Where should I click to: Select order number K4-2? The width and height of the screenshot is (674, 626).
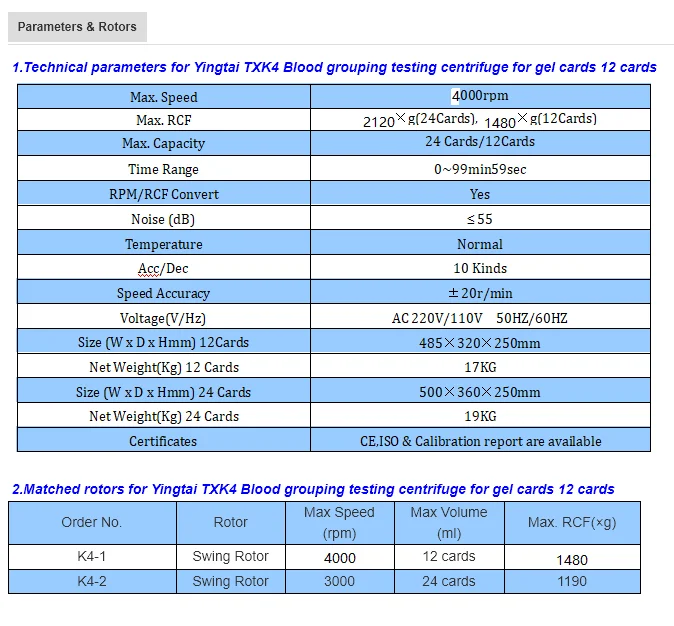coord(92,581)
